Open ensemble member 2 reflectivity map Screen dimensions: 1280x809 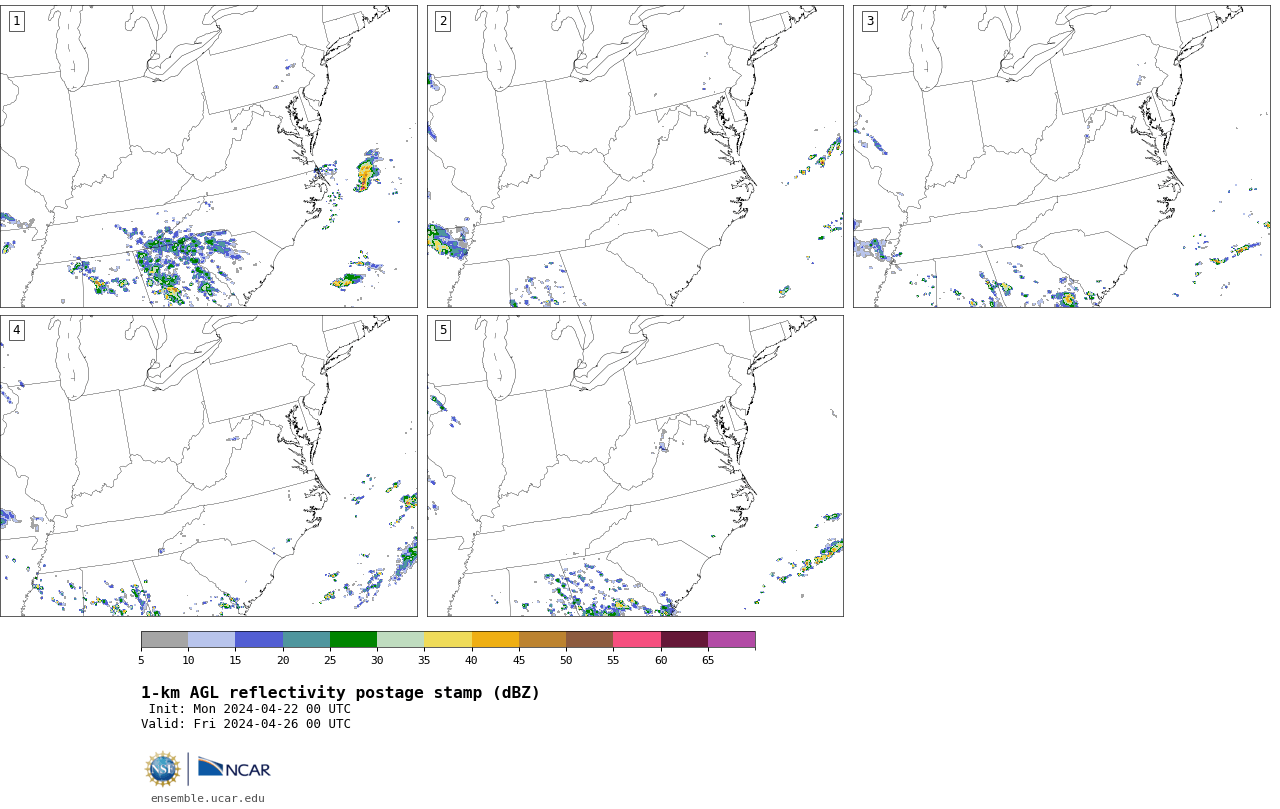click(635, 156)
